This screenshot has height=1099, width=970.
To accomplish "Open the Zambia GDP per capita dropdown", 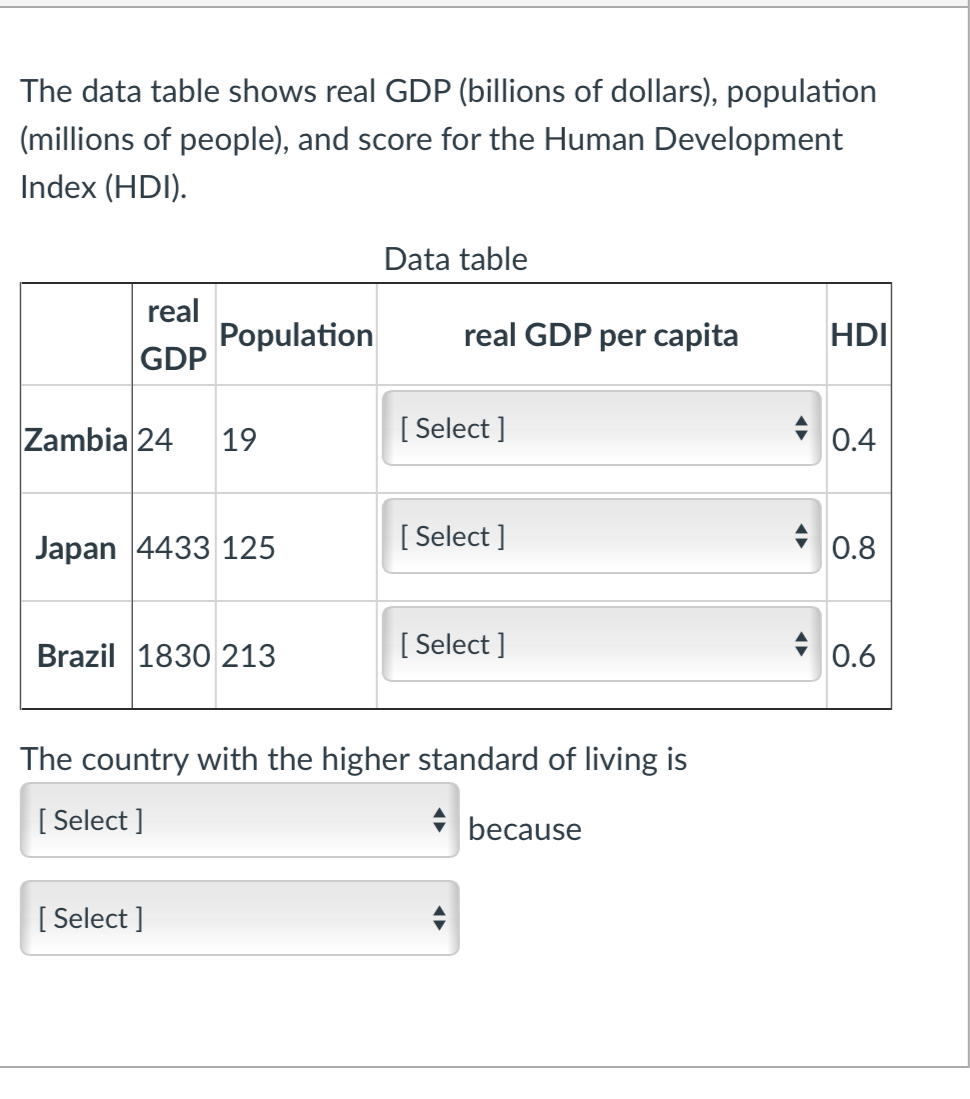I will pos(600,429).
